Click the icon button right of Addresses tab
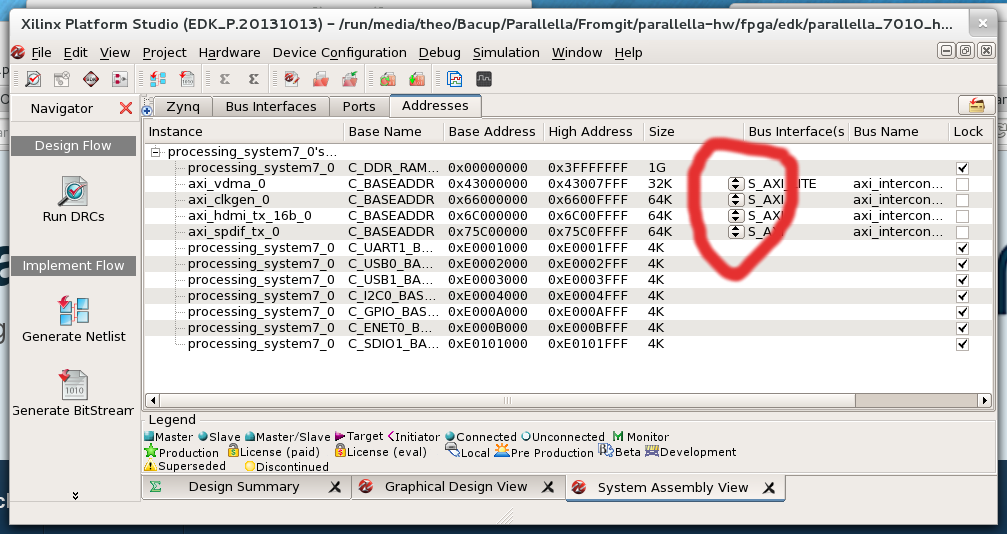Screen dimensions: 1007x534 click(976, 105)
